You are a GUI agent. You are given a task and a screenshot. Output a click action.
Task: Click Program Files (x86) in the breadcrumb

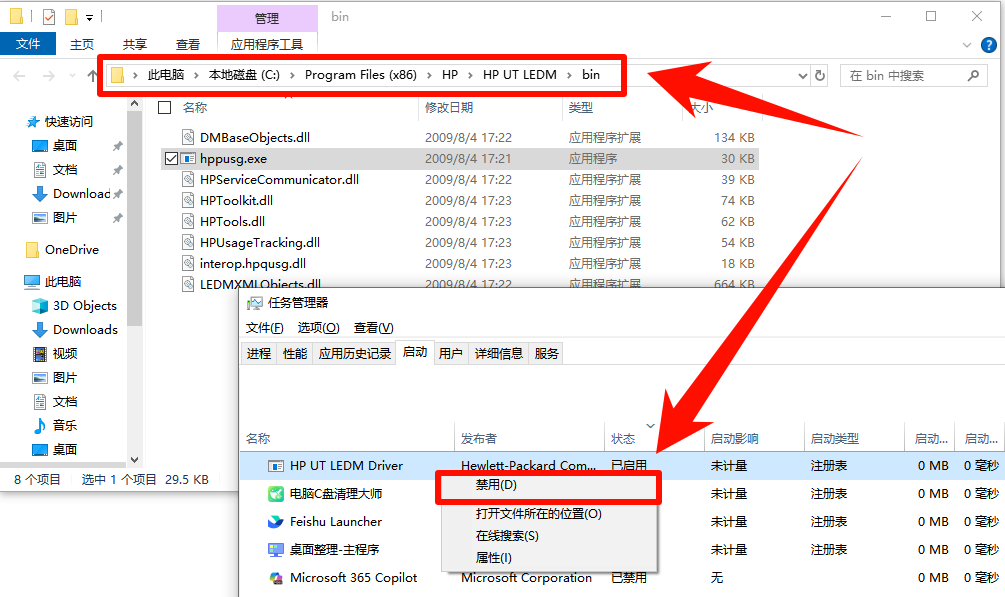(x=361, y=75)
